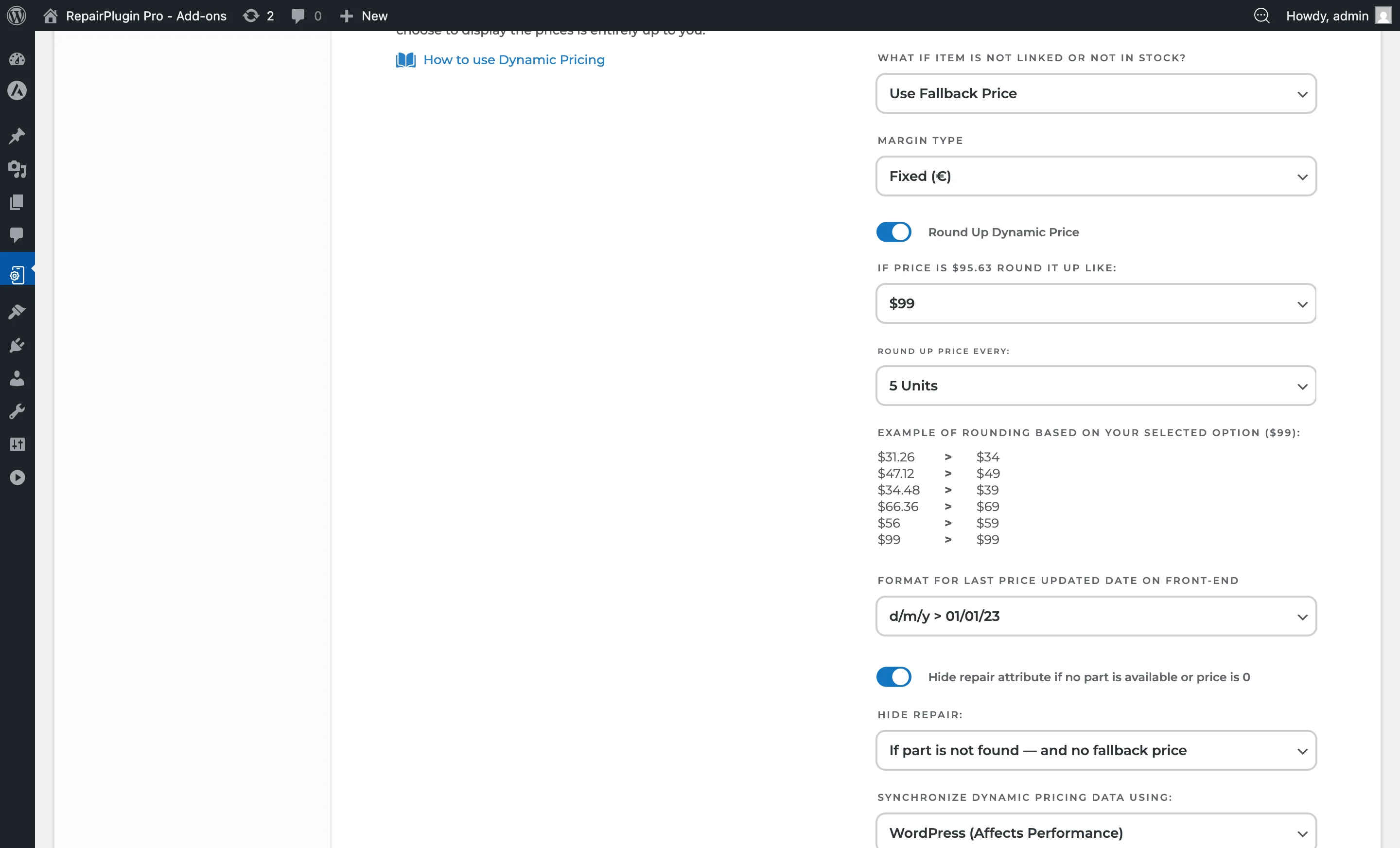Open the Margin Type dropdown

[1096, 176]
